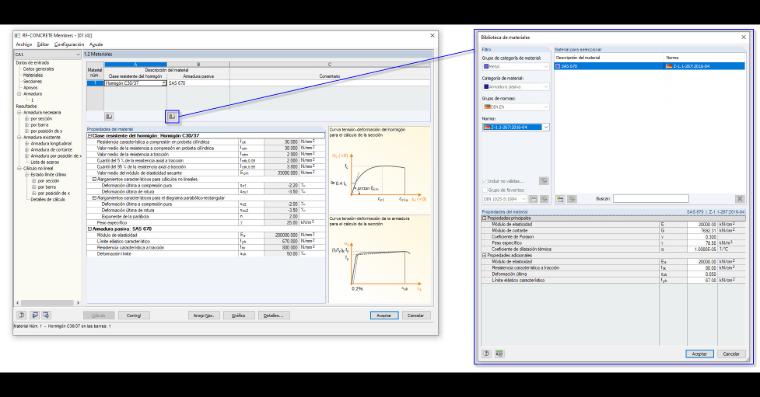Image resolution: width=760 pixels, height=397 pixels.
Task: Close the RF-CONCRETE Members window
Action: (432, 35)
